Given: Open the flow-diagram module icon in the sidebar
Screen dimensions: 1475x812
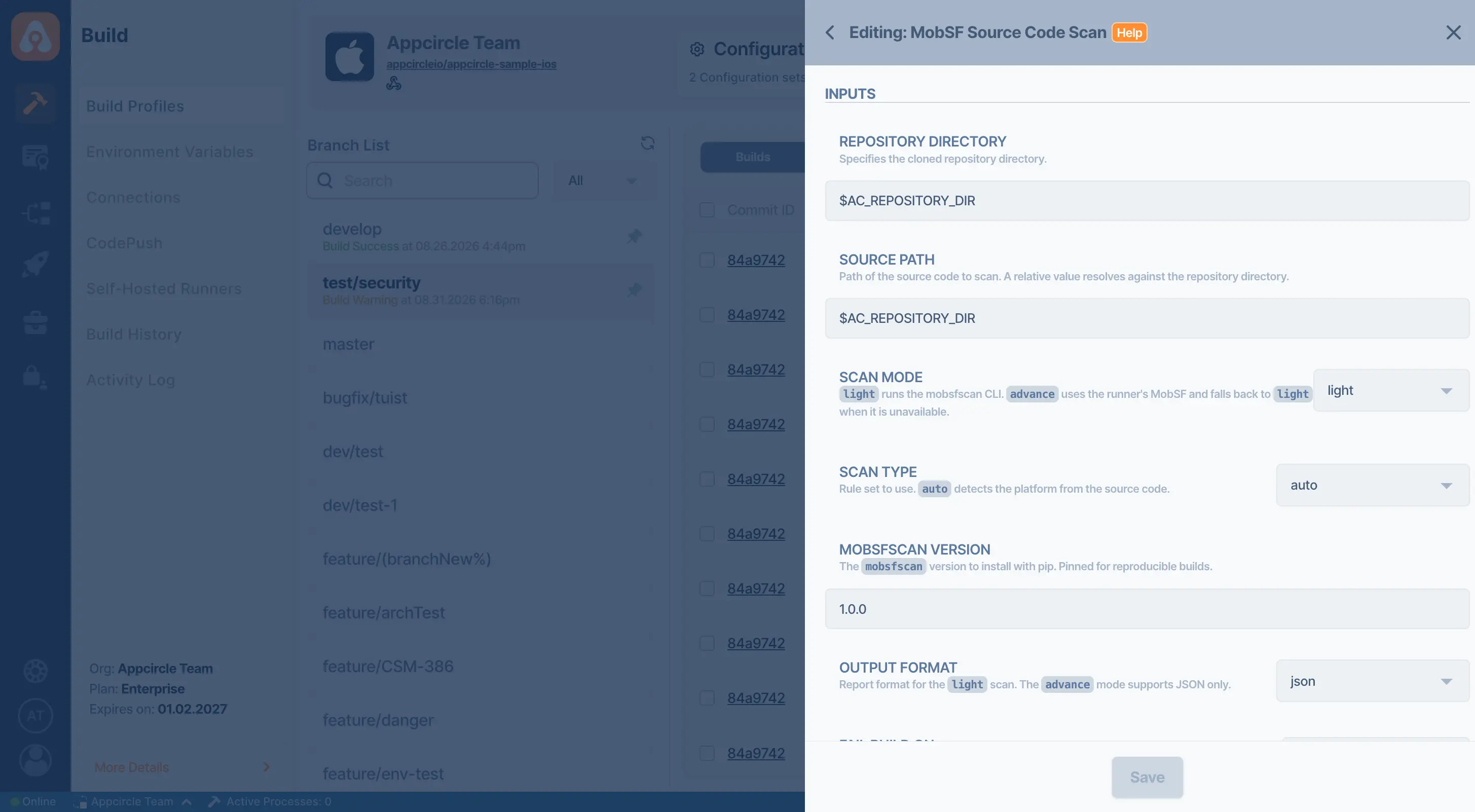Looking at the screenshot, I should click(x=35, y=213).
